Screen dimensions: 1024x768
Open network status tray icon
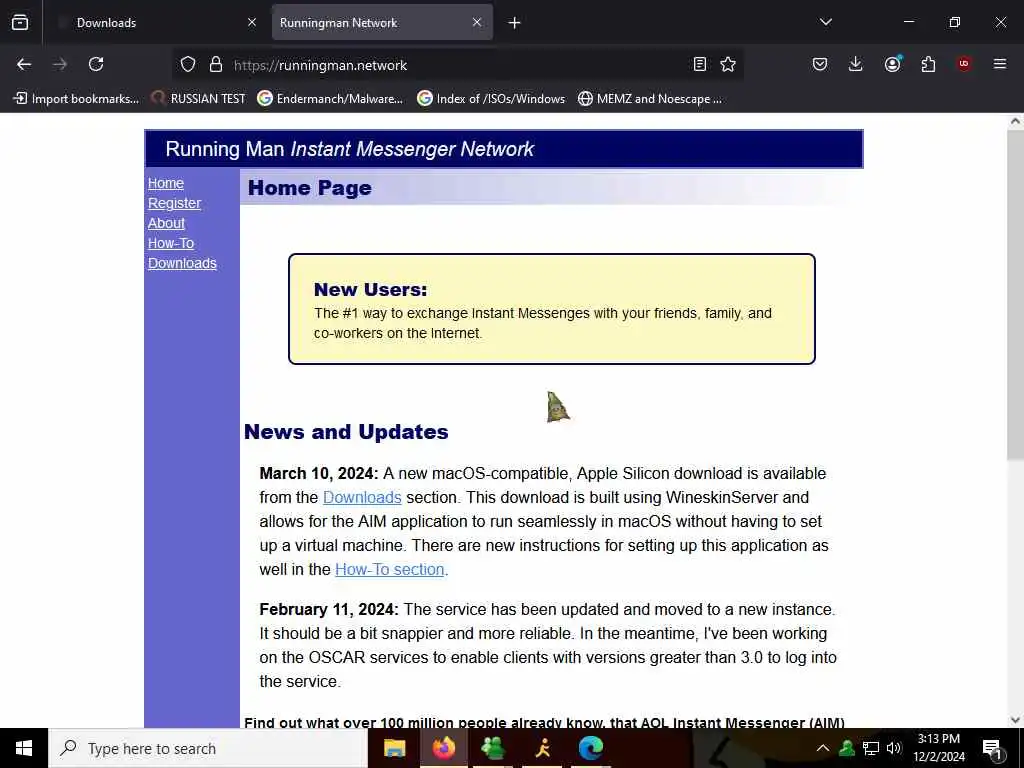coord(871,748)
